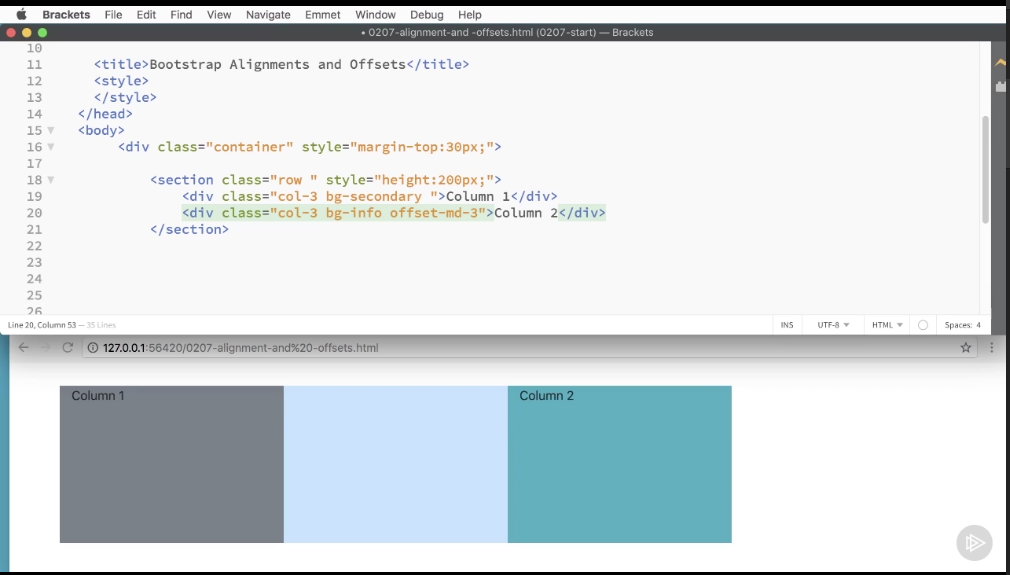
Task: Open the Extension Manager icon
Action: click(1000, 86)
